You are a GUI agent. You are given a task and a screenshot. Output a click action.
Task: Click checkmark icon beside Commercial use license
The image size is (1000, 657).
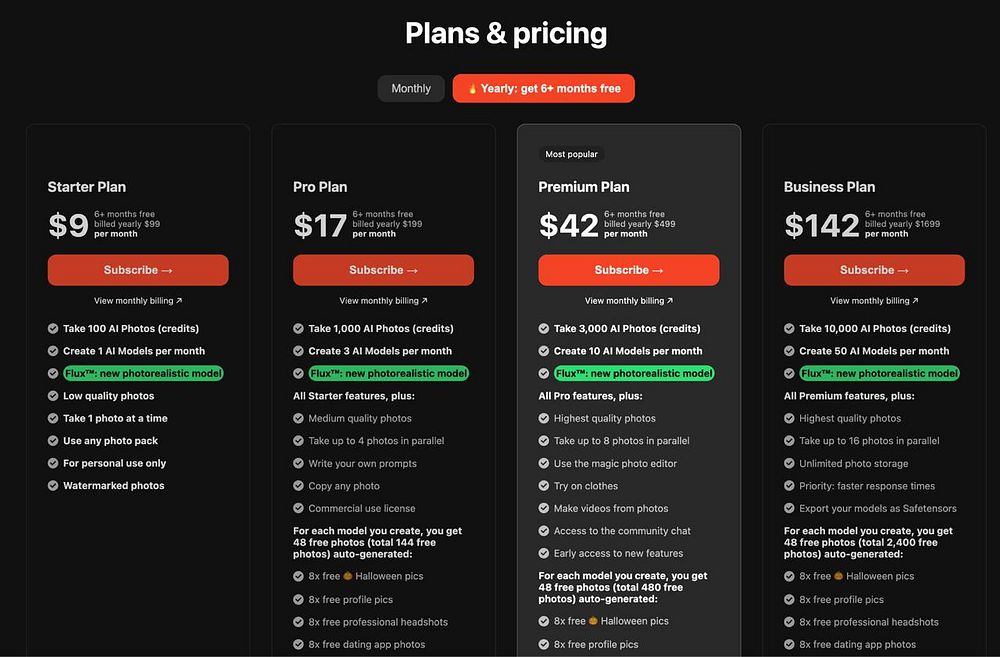[x=298, y=508]
